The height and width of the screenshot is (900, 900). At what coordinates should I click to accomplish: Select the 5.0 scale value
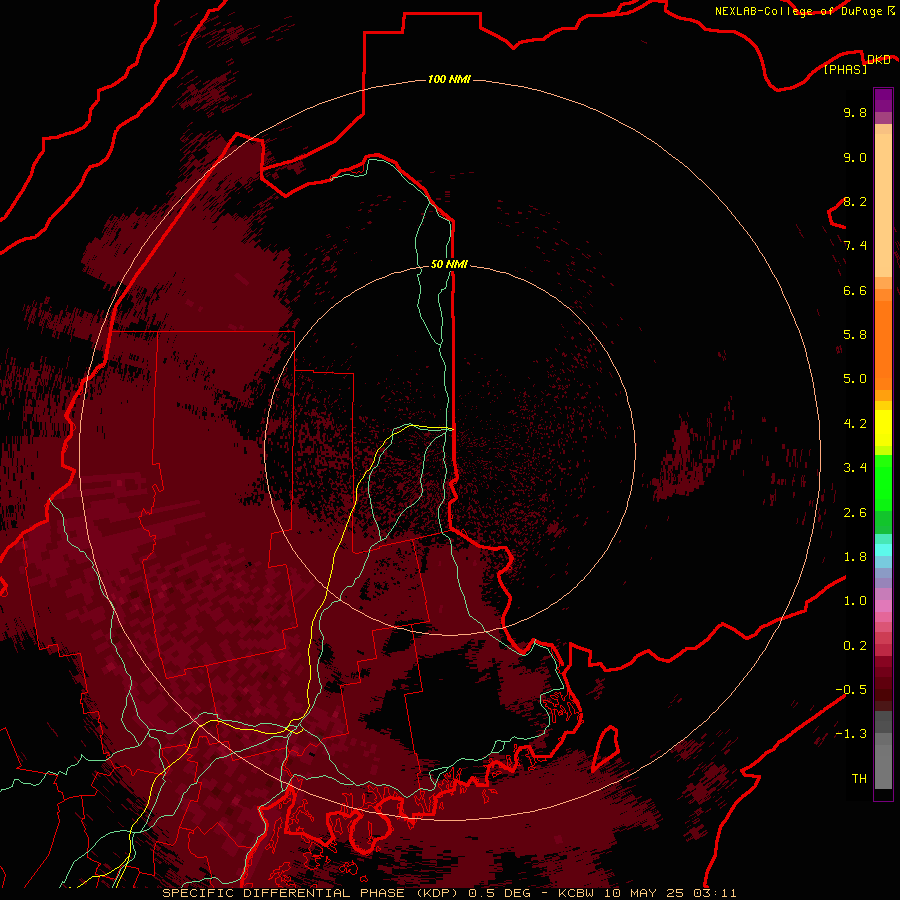(855, 379)
